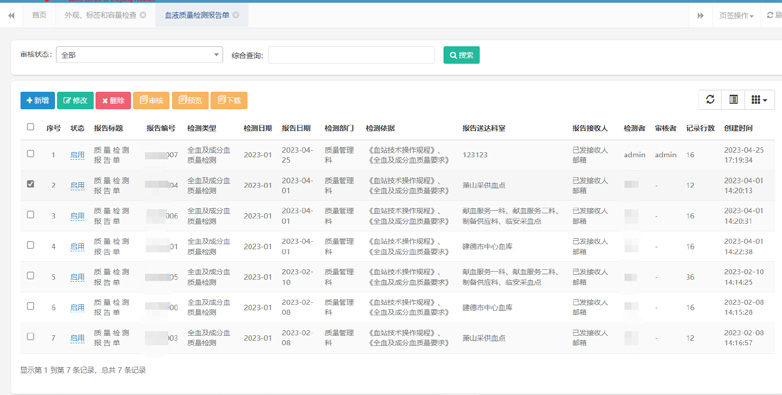Check the checkbox for row 6
Screen dimensions: 782x395
30,306
